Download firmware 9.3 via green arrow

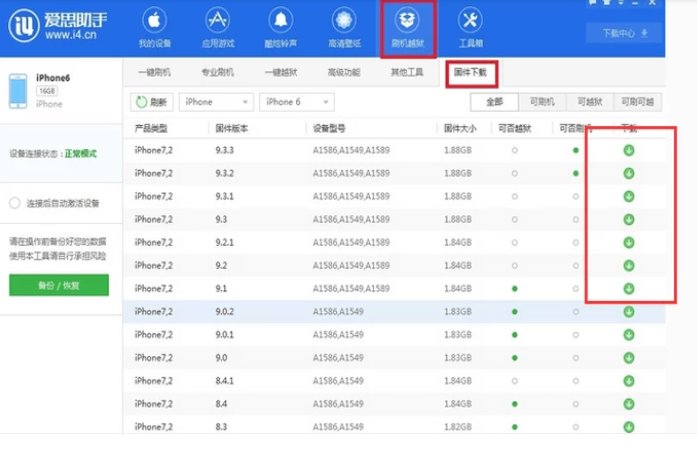tap(629, 220)
